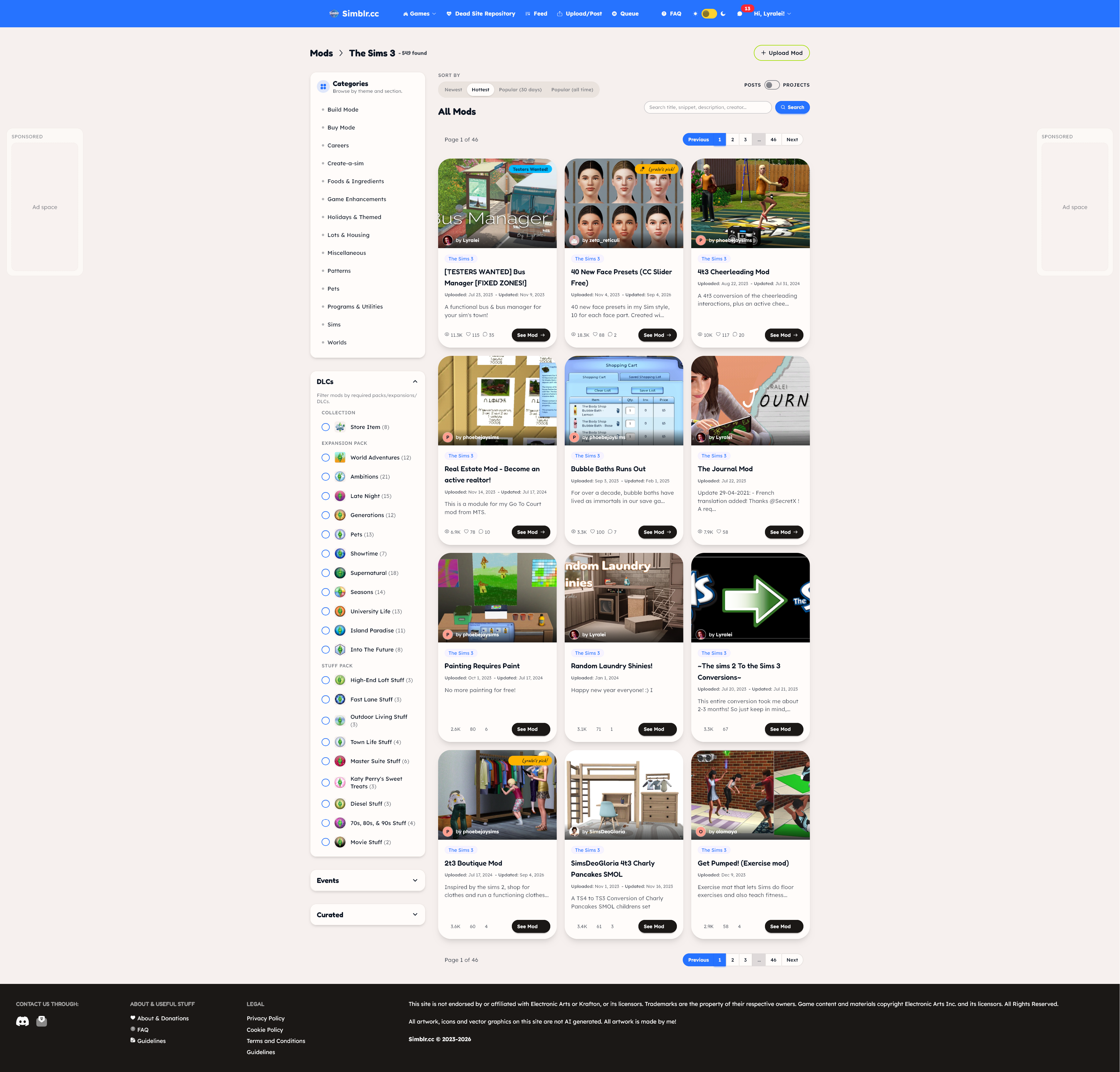Open the Painting Requires Paint thumbnail
Viewport: 1120px width, 1072px height.
tap(497, 598)
